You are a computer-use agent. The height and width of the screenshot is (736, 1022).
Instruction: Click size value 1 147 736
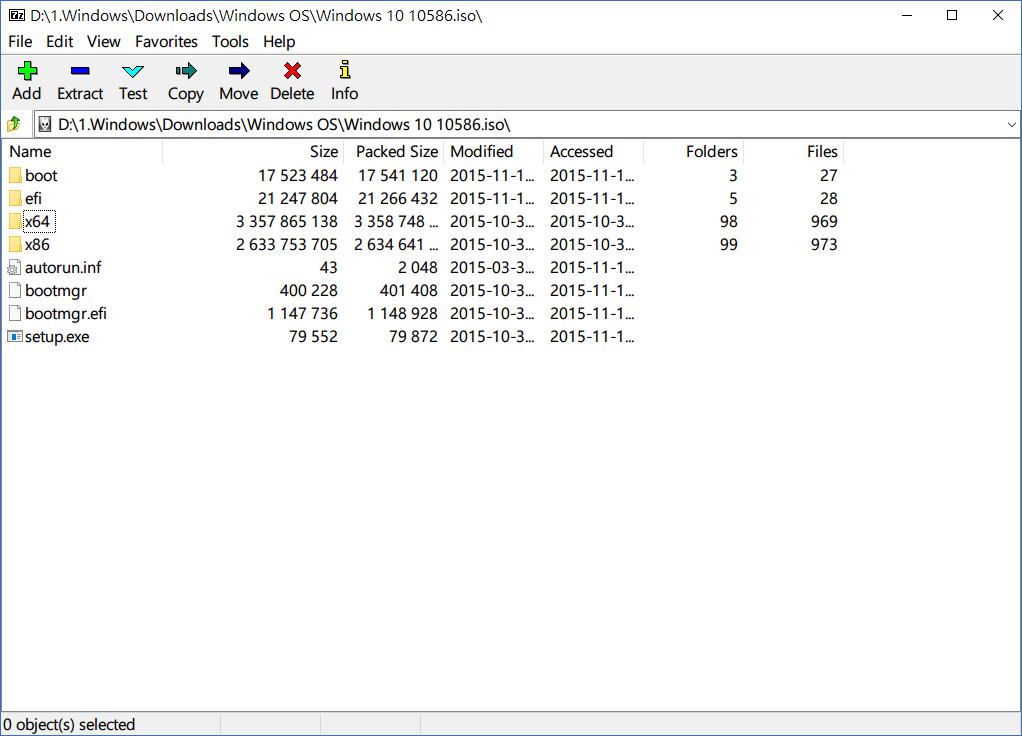point(302,314)
